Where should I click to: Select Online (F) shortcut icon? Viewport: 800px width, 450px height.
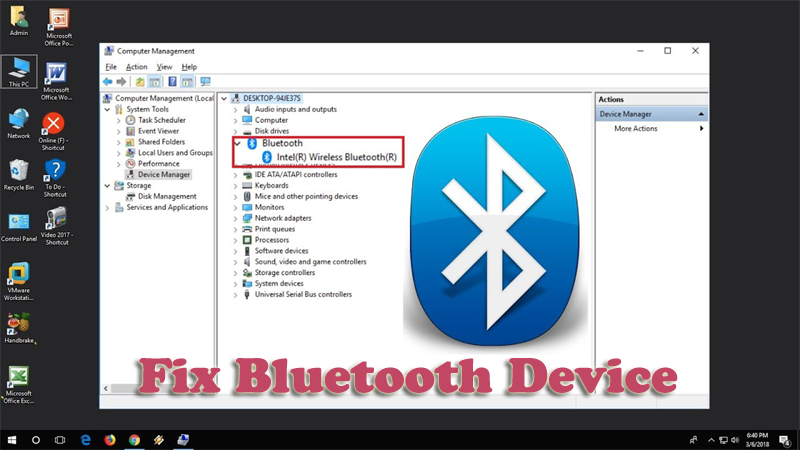point(53,132)
